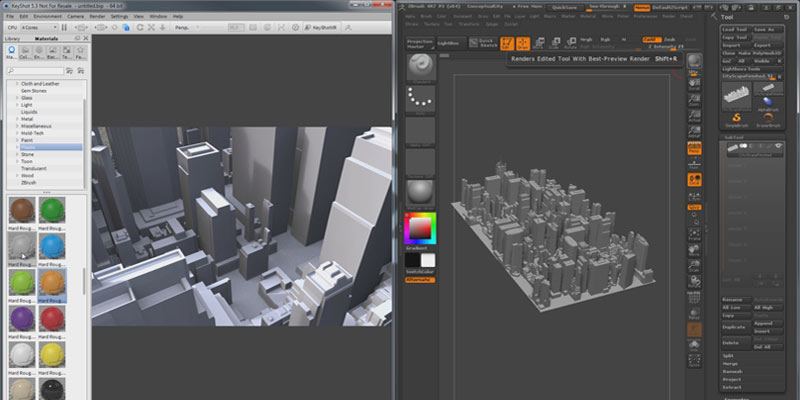Image resolution: width=800 pixels, height=400 pixels.
Task: Expand the Paint material category
Action: point(17,140)
